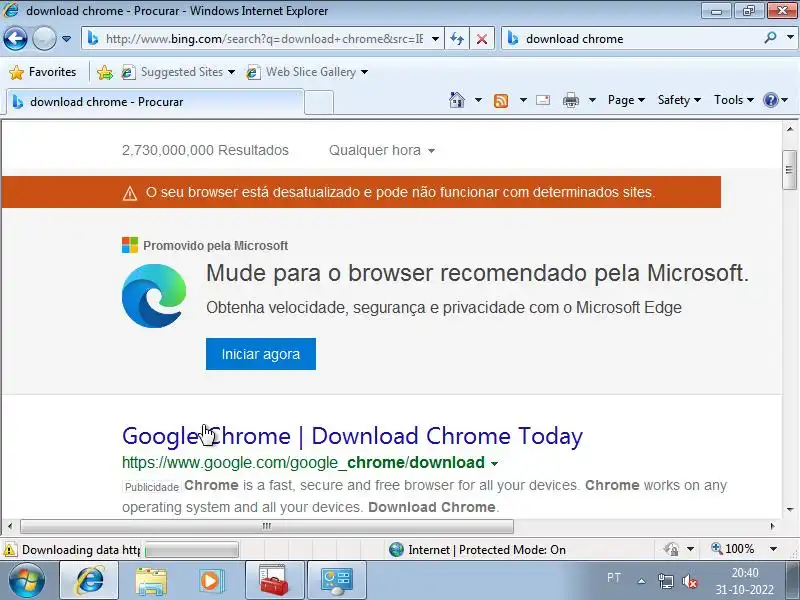Click the network tray icon
This screenshot has width=800, height=600.
coord(666,581)
